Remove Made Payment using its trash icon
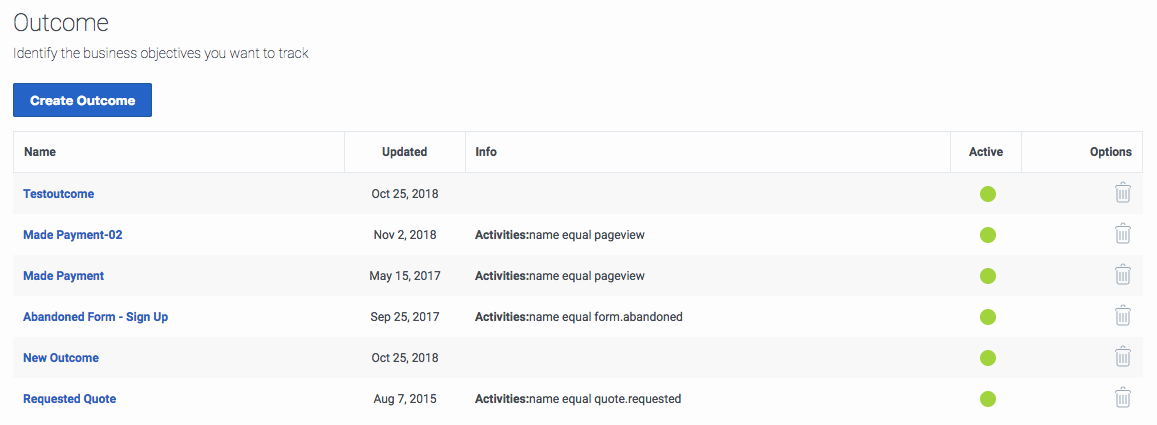1157x425 pixels. click(x=1122, y=275)
